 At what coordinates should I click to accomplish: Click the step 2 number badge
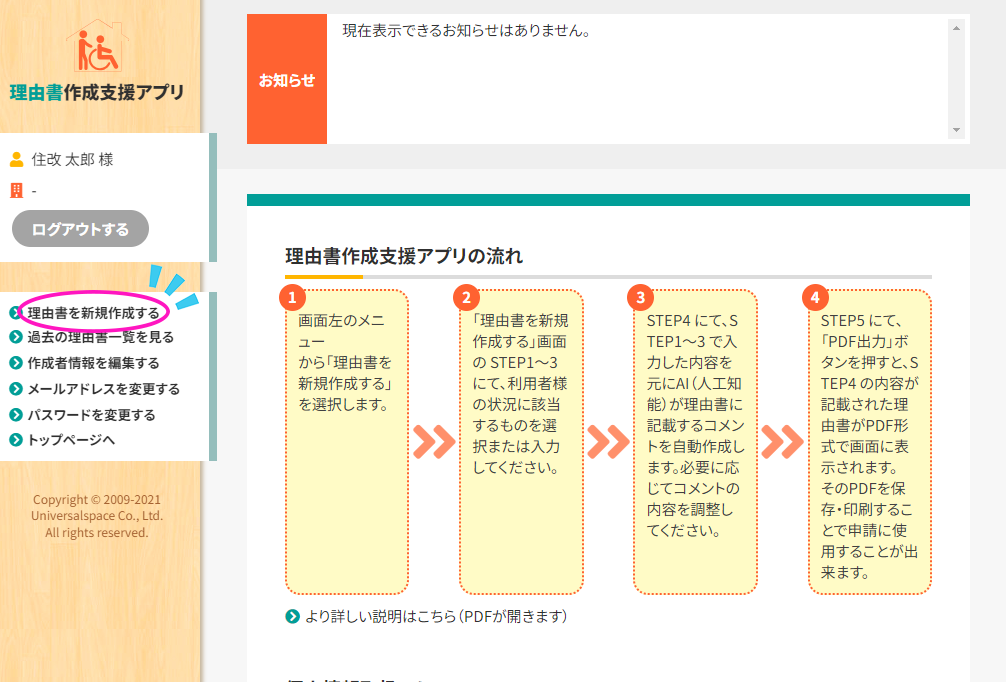(x=466, y=297)
